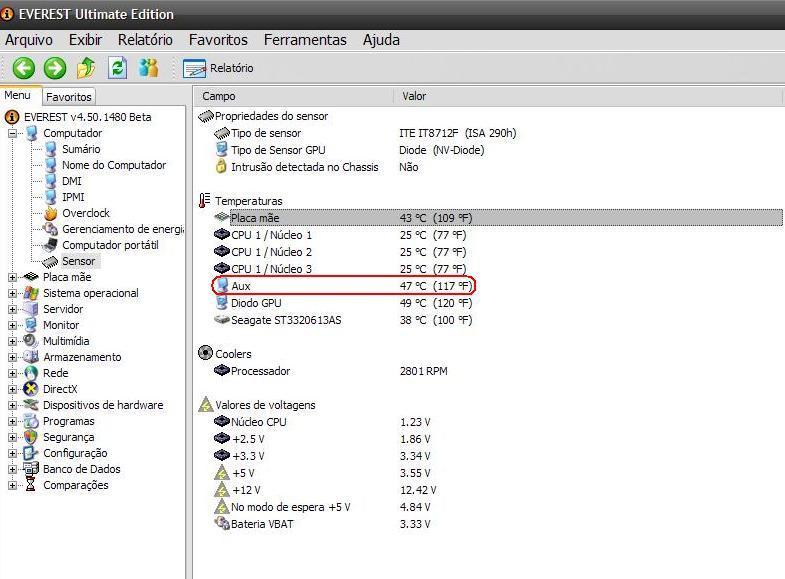Expand the Armazenamento tree node
Image resolution: width=785 pixels, height=579 pixels.
click(x=13, y=357)
